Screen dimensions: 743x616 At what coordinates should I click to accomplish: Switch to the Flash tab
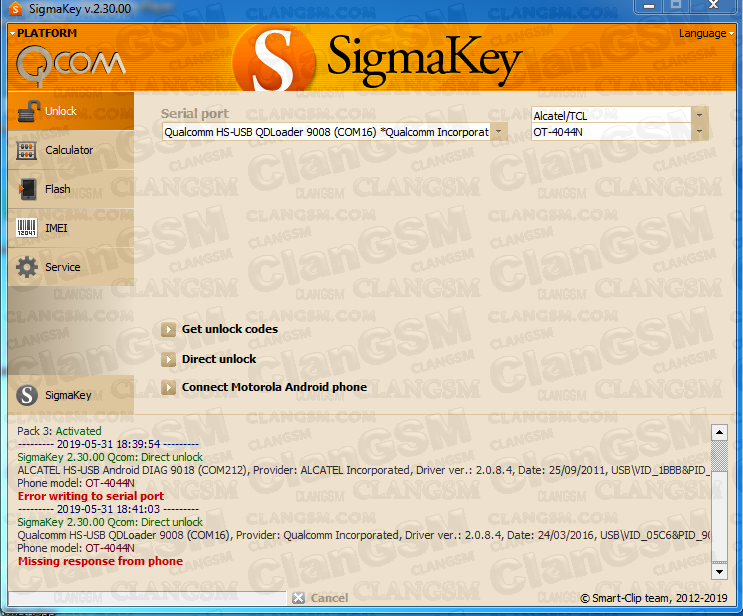click(71, 189)
